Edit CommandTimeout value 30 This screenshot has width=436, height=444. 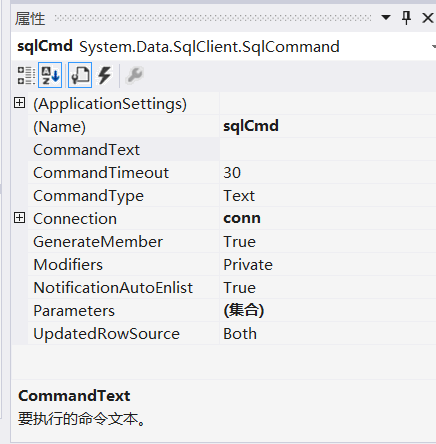[328, 172]
